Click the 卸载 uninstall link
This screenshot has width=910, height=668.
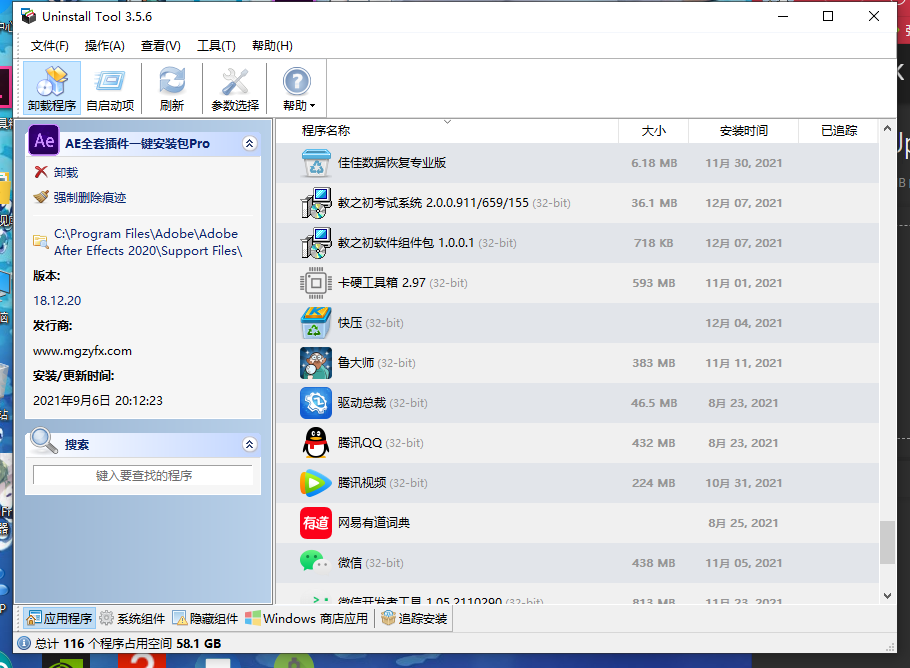[x=66, y=172]
